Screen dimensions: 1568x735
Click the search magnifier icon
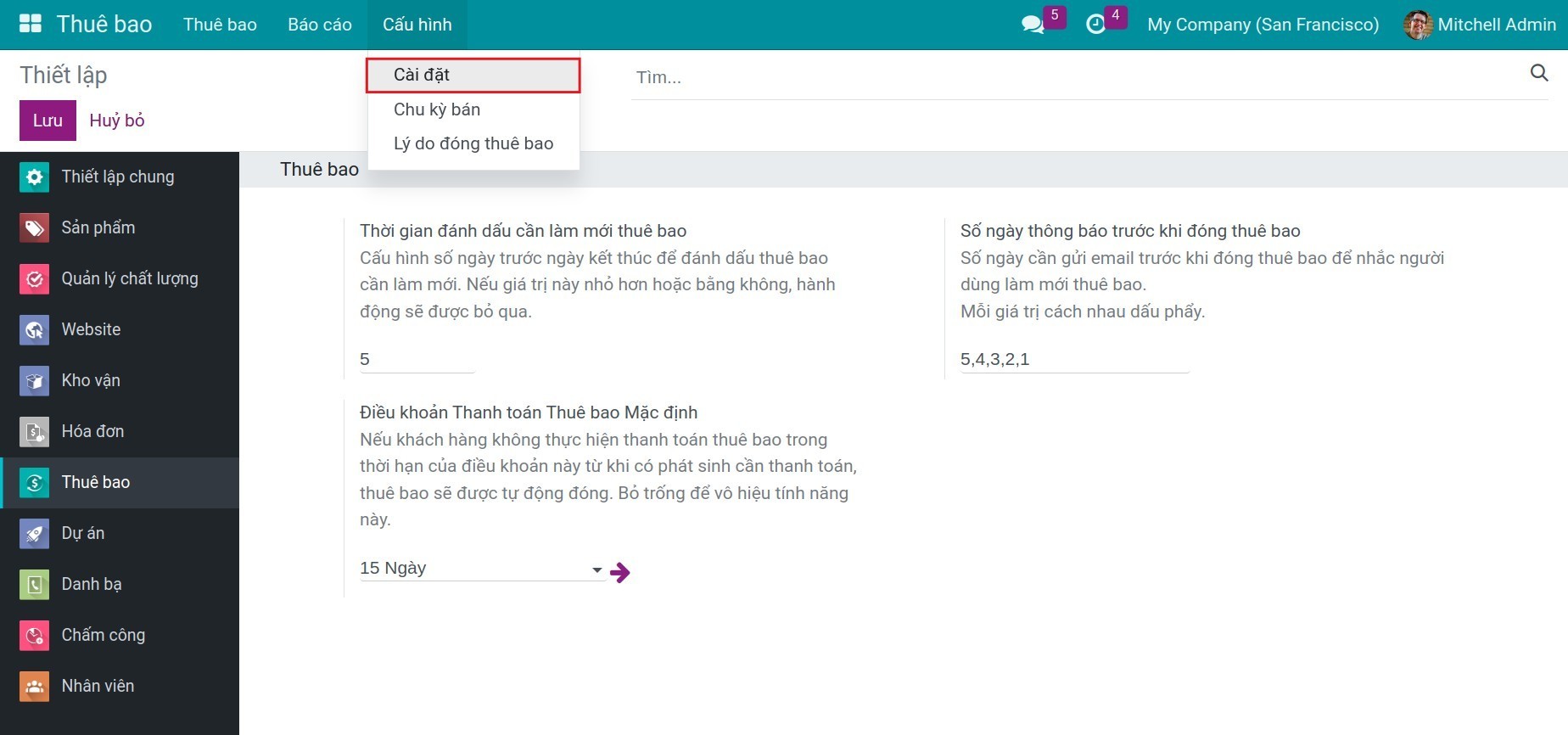(x=1538, y=73)
